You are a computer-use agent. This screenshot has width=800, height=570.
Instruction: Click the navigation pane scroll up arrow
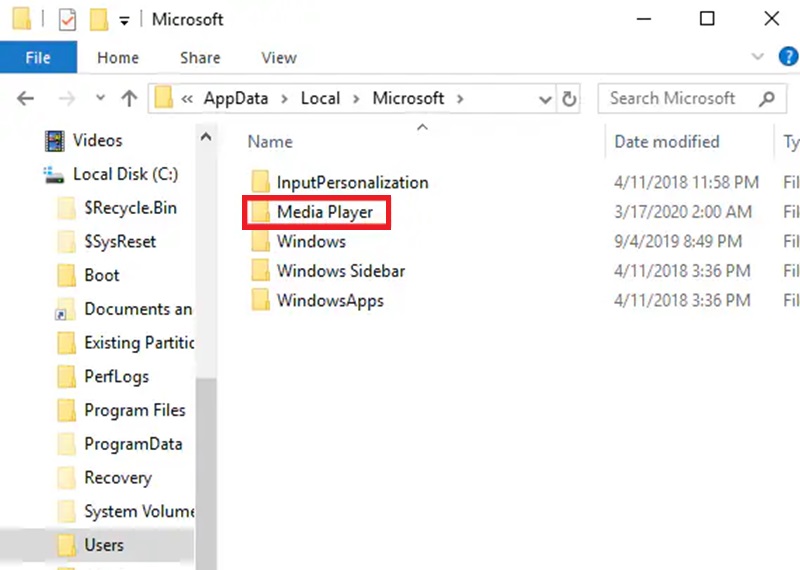206,137
